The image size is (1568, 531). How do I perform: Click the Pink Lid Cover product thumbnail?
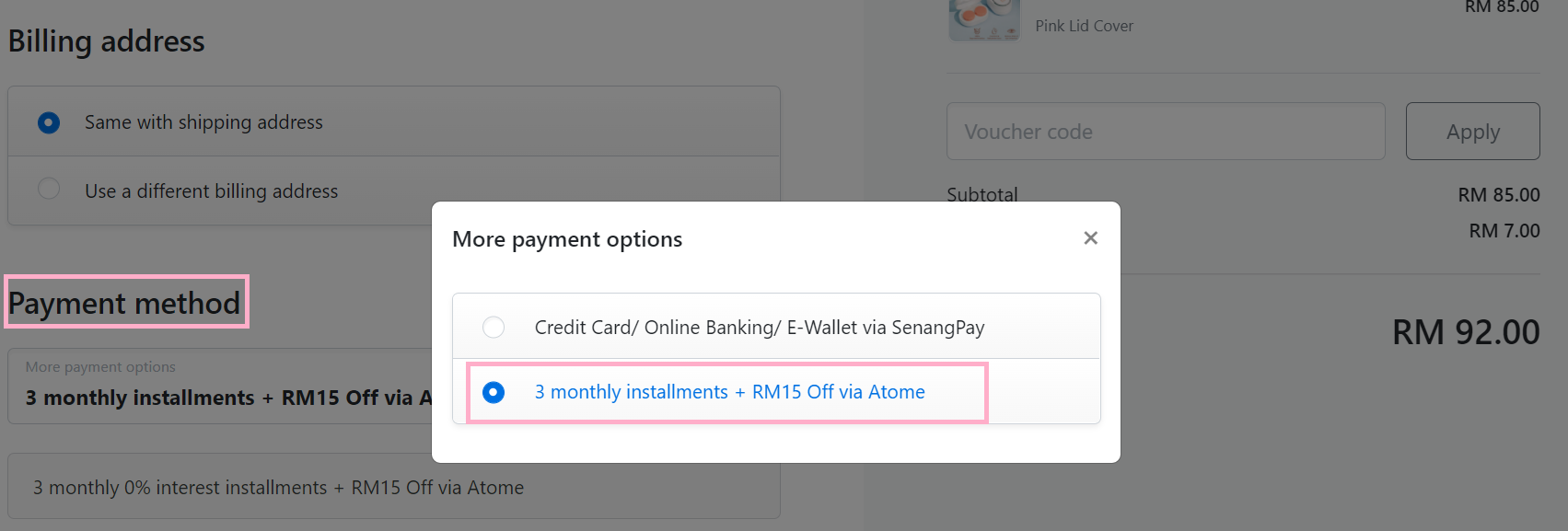984,20
